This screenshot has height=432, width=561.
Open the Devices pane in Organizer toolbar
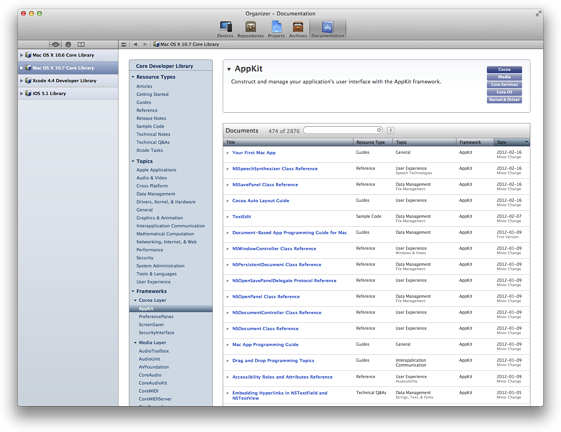pyautogui.click(x=225, y=29)
